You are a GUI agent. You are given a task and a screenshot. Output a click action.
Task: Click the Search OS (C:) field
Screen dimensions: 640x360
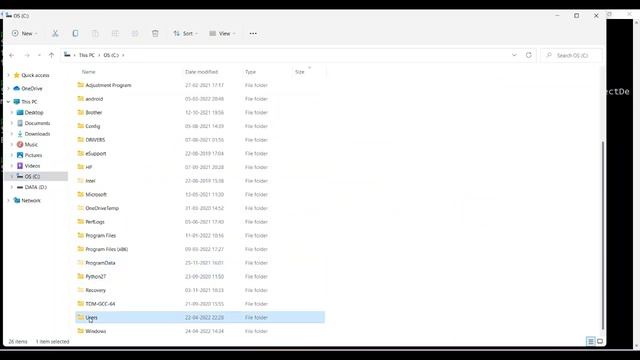(x=571, y=55)
